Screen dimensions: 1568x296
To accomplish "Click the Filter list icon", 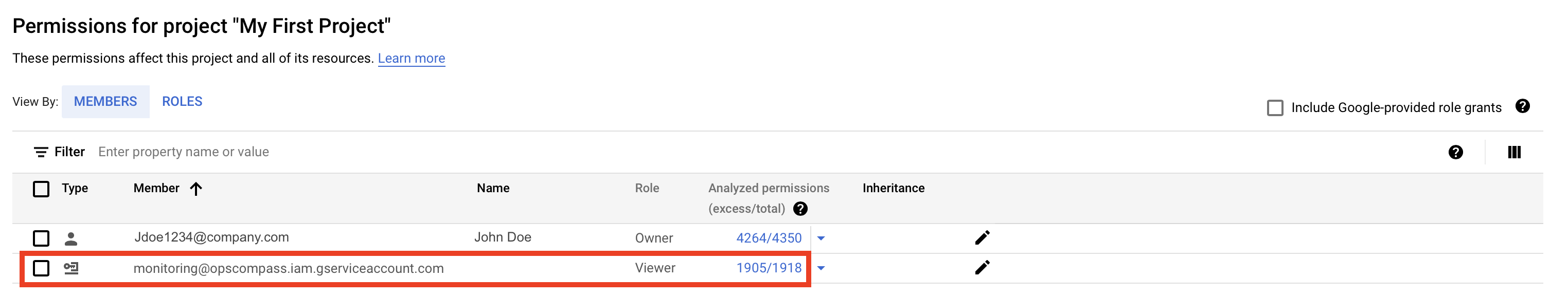I will tap(41, 152).
